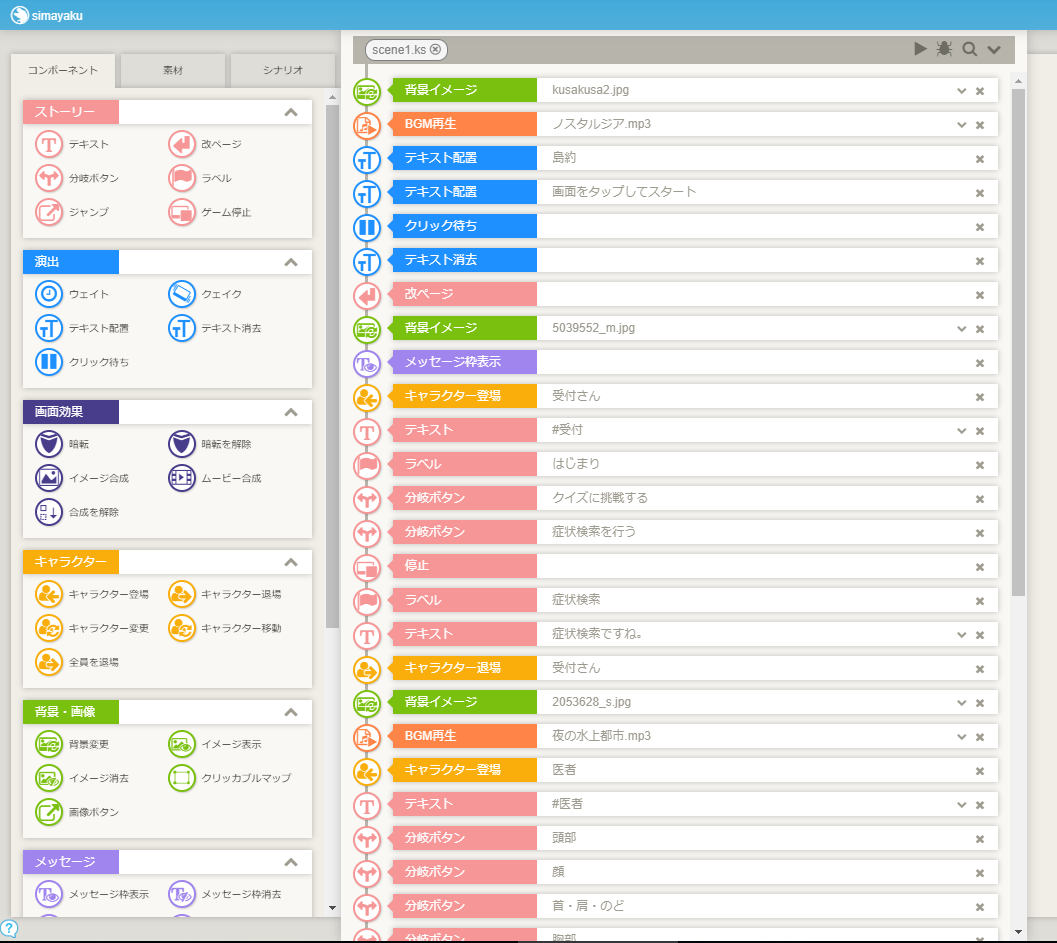Pick メッセージ枠表示 component in メッセージ panel
1057x943 pixels.
click(49, 894)
